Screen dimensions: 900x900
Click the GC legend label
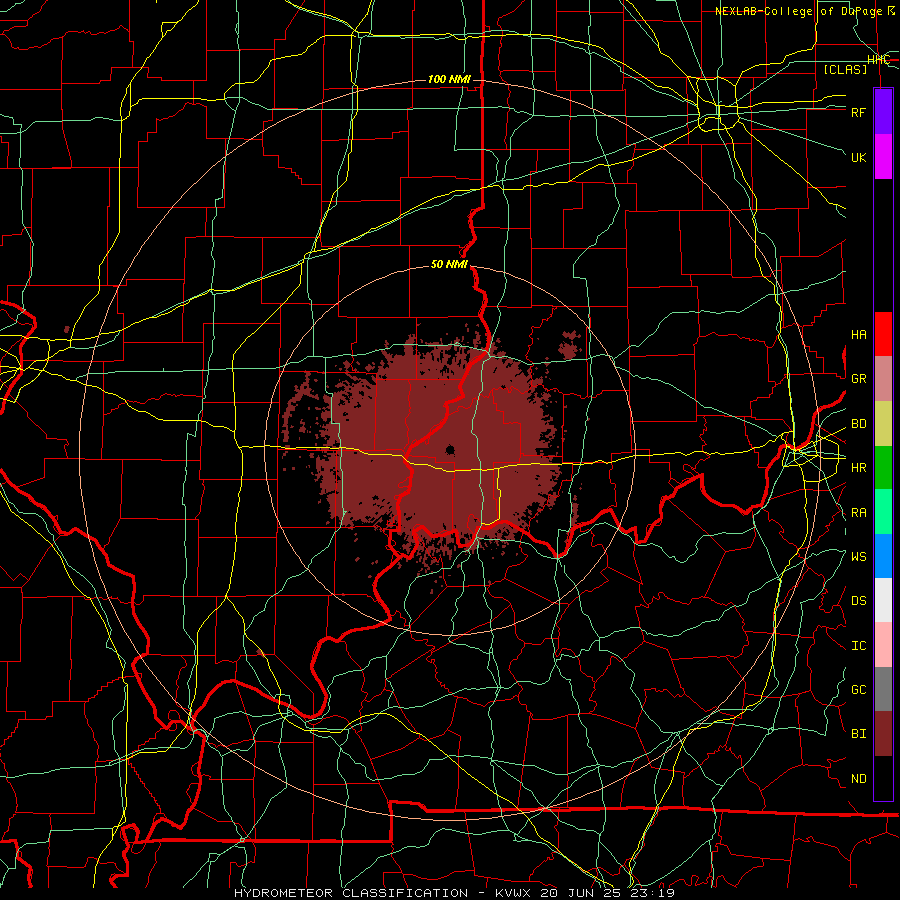858,690
